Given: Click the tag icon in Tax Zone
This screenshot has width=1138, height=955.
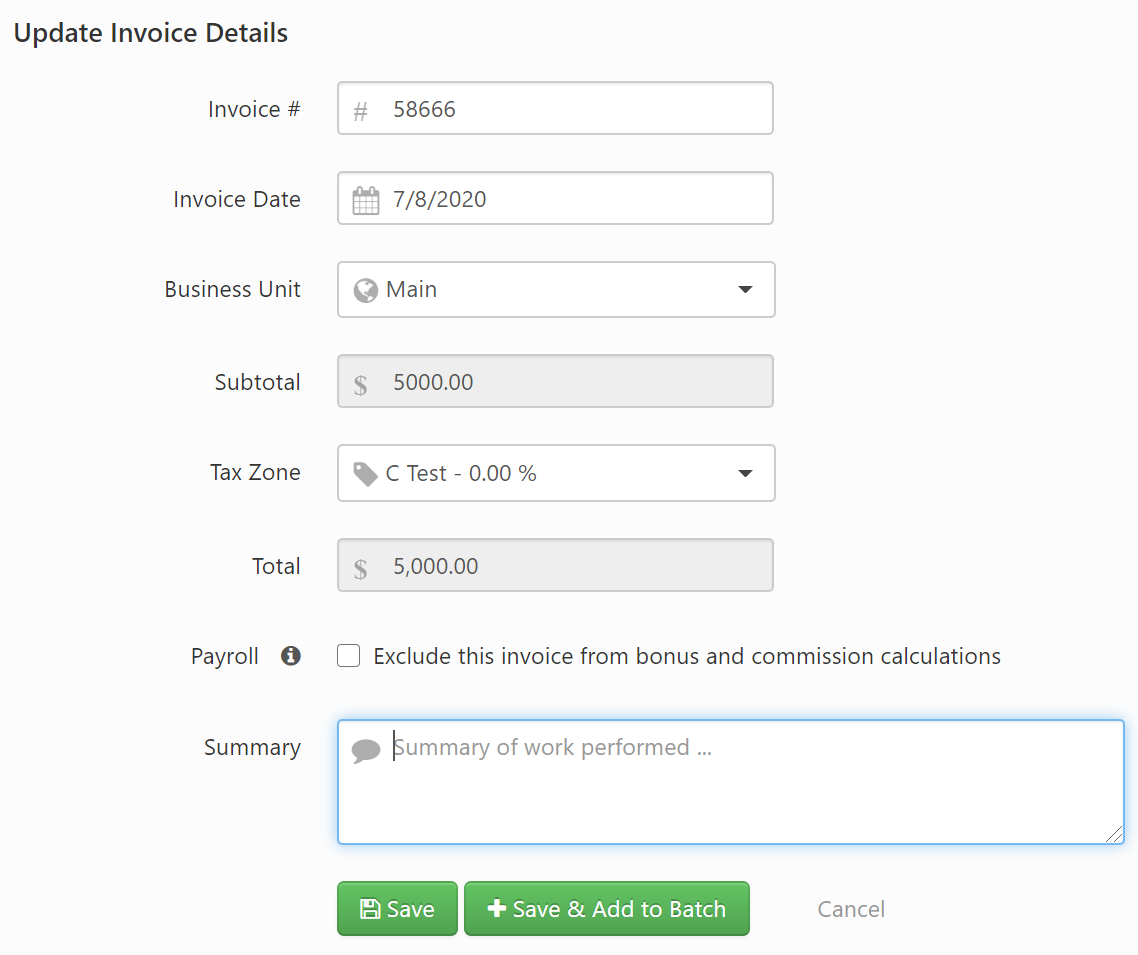Looking at the screenshot, I should point(366,474).
